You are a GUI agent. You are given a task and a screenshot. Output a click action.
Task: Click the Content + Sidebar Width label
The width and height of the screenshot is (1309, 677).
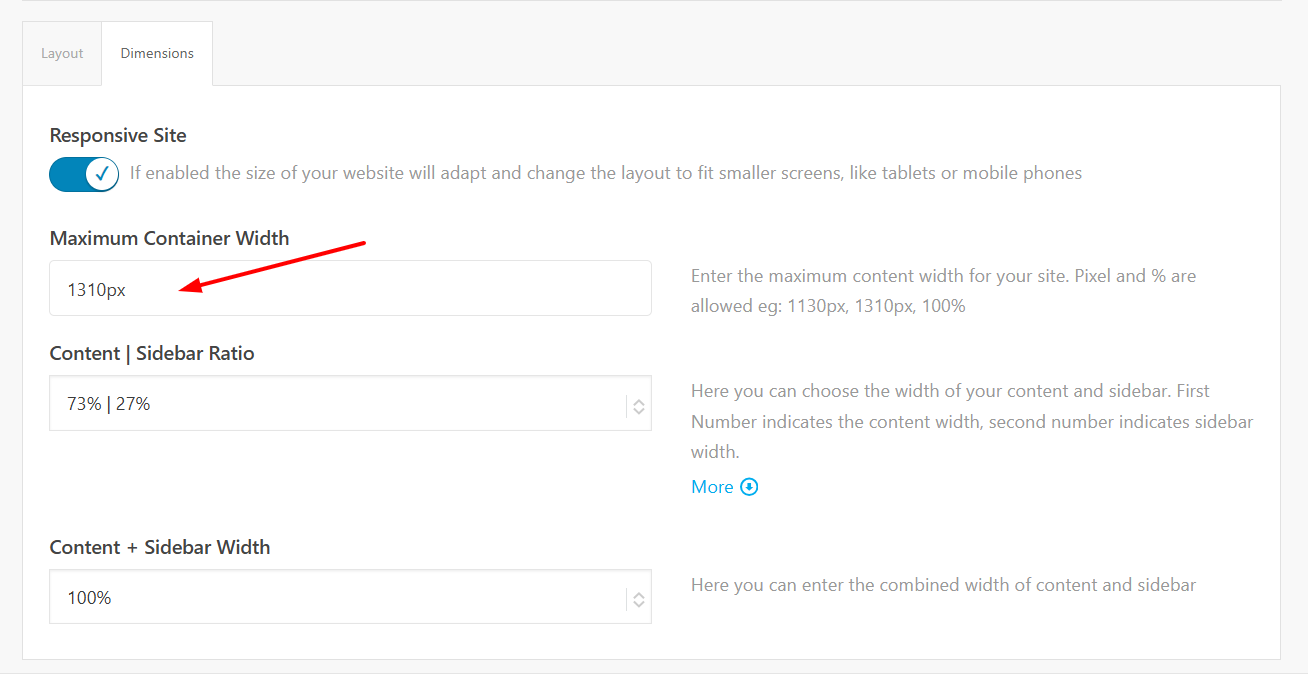click(160, 548)
